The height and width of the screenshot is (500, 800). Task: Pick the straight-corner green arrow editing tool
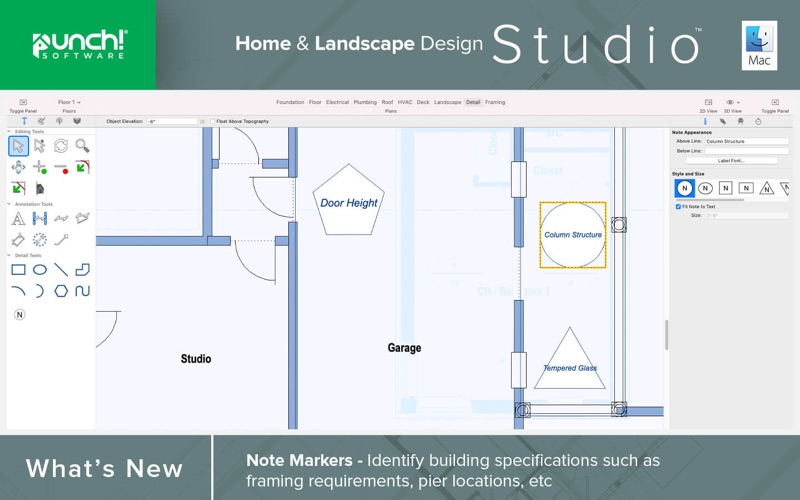[18, 188]
